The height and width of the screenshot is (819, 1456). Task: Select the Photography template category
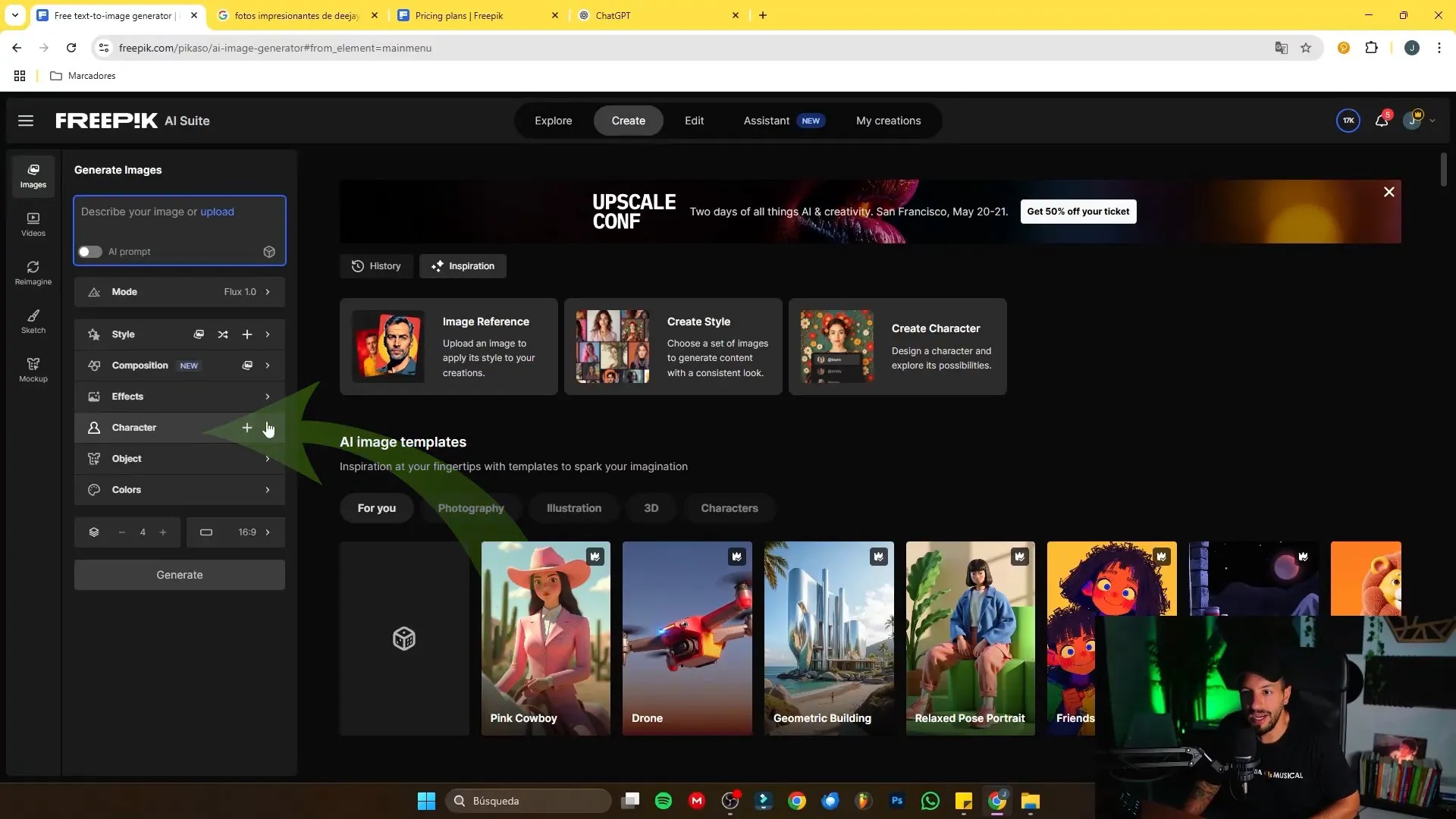pos(471,508)
